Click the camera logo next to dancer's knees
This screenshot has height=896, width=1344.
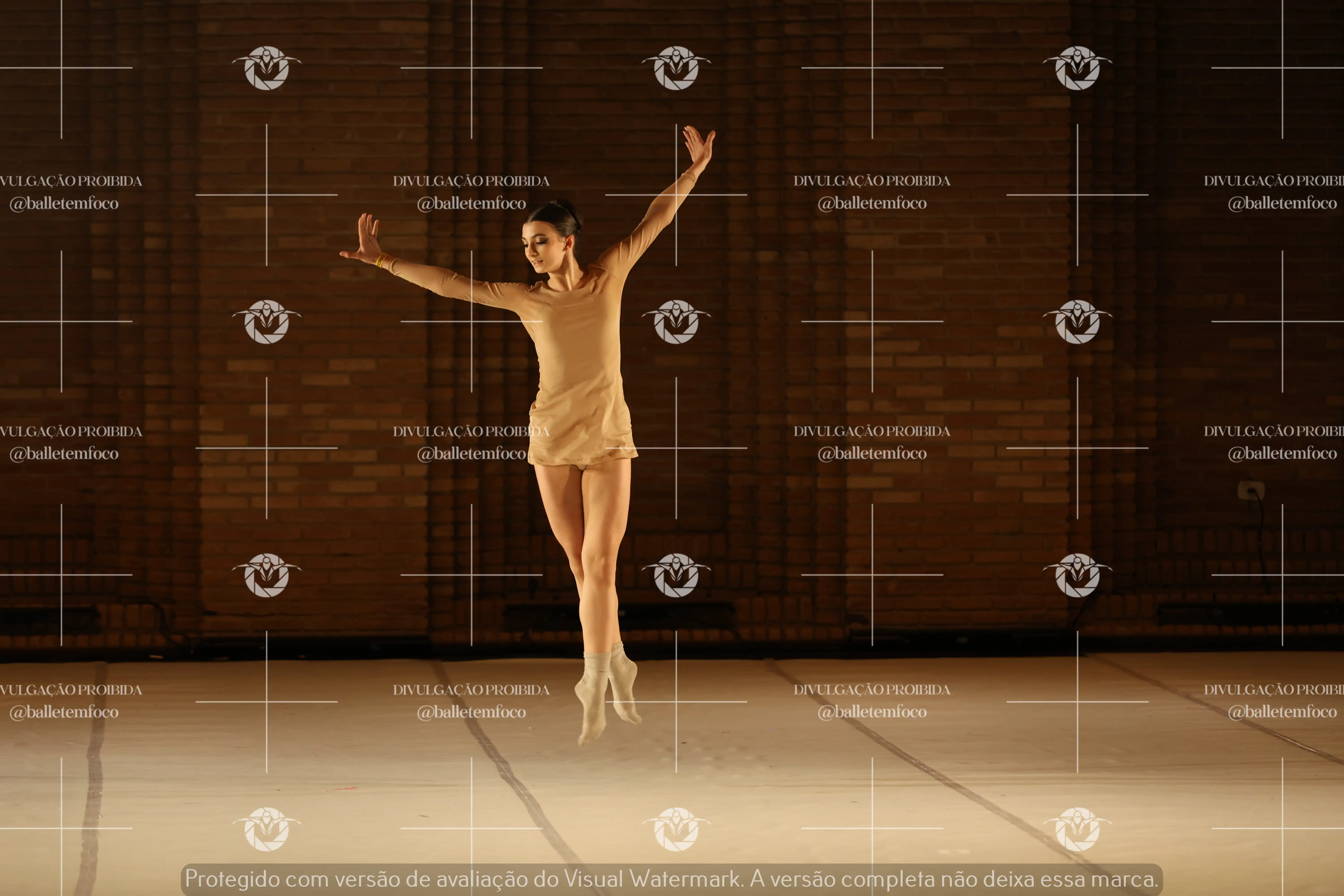click(x=676, y=575)
